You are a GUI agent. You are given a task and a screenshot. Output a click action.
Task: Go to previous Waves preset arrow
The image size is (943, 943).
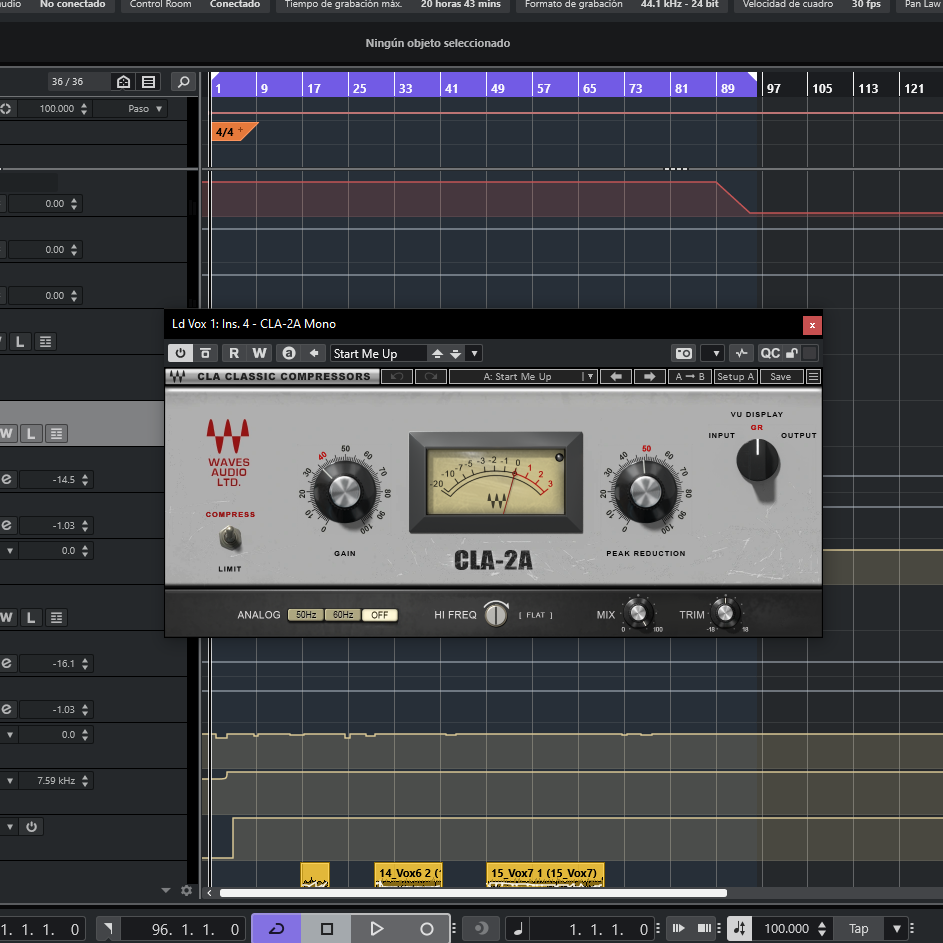click(616, 376)
